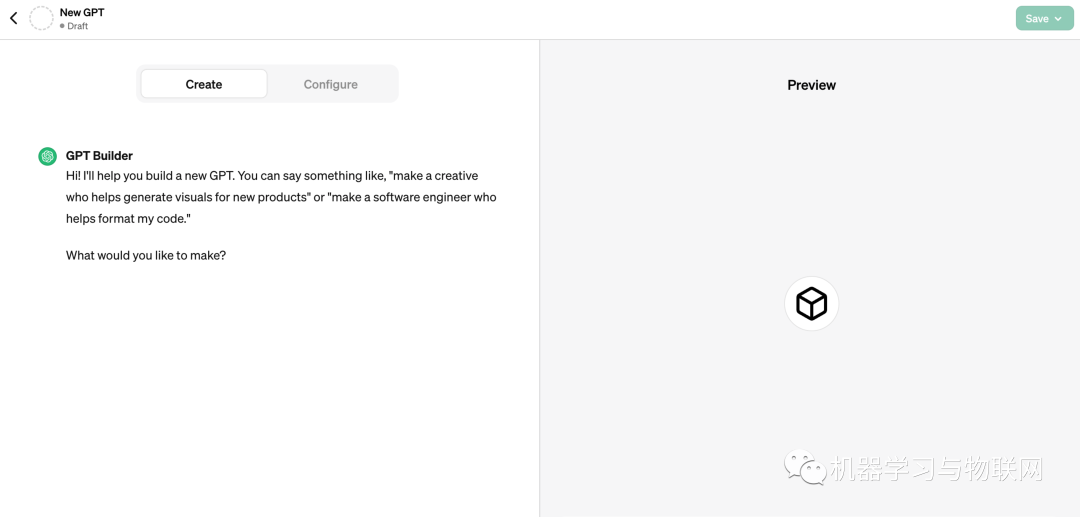Click the green GPT Builder avatar logo
Image resolution: width=1080 pixels, height=517 pixels.
[x=47, y=156]
